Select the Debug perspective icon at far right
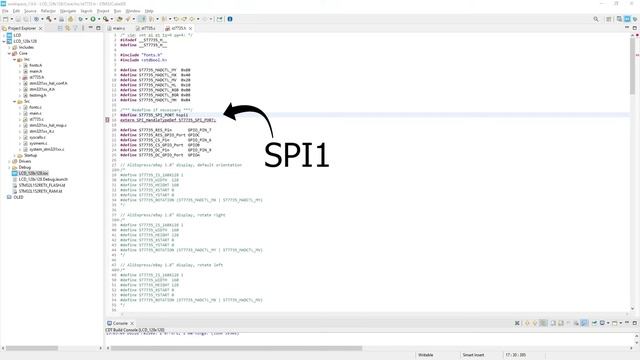The width and height of the screenshot is (640, 360). click(635, 19)
